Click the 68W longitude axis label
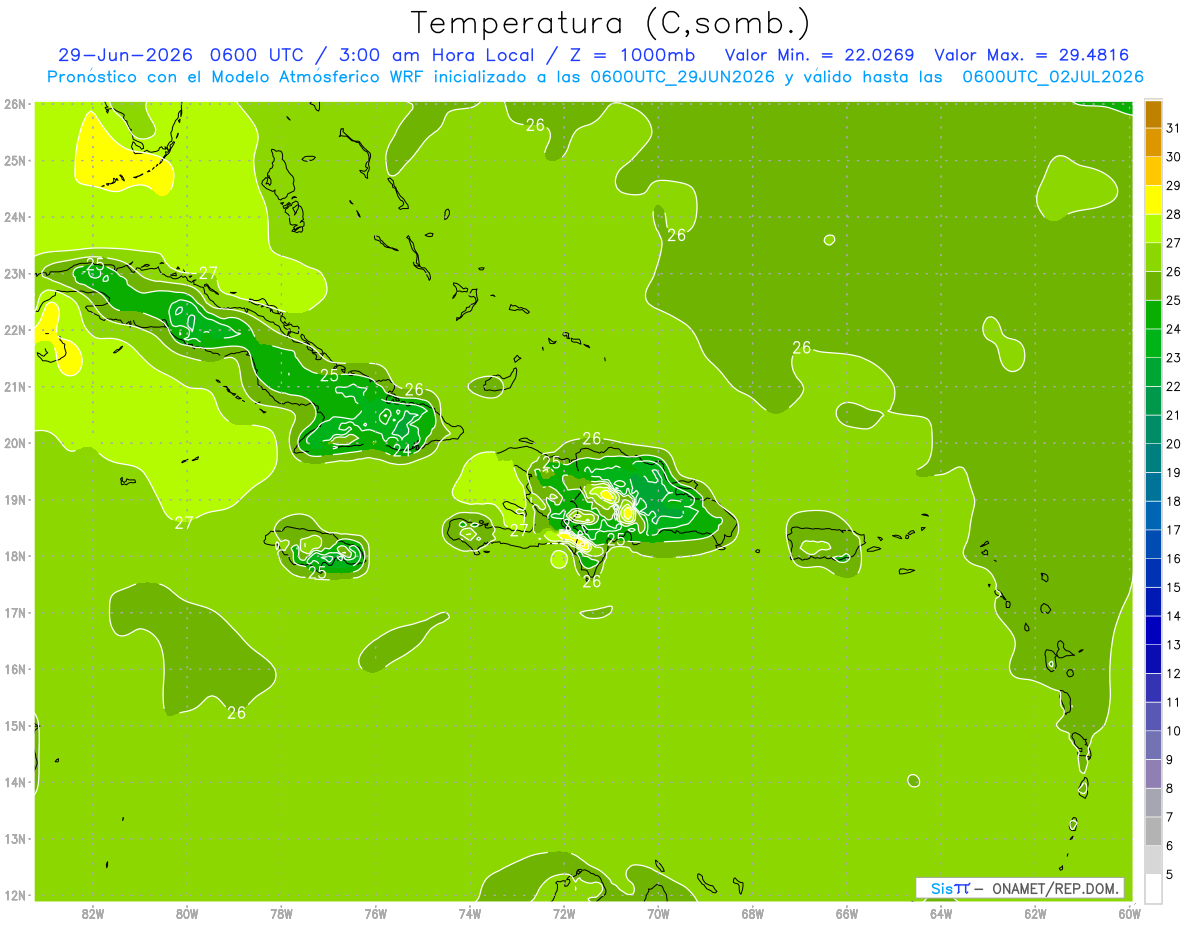 [753, 913]
